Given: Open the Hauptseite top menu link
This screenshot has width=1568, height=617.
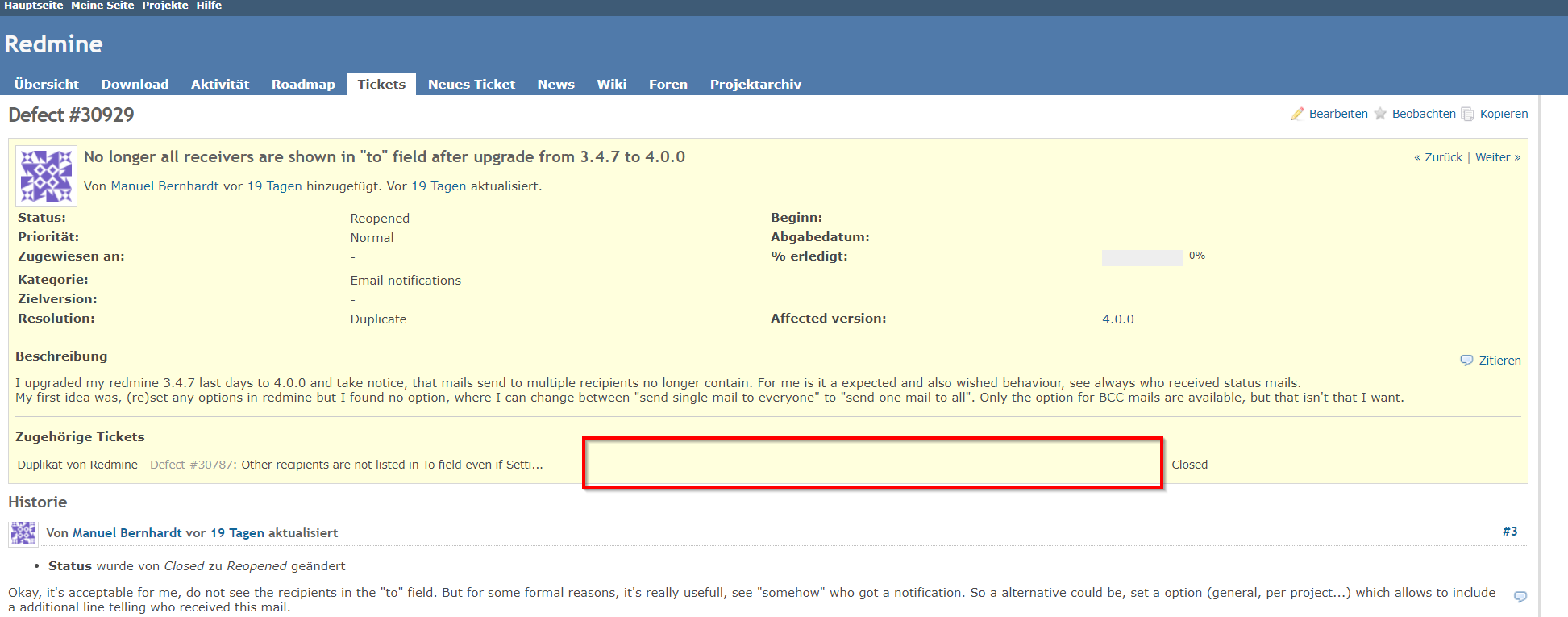Looking at the screenshot, I should click(x=33, y=6).
